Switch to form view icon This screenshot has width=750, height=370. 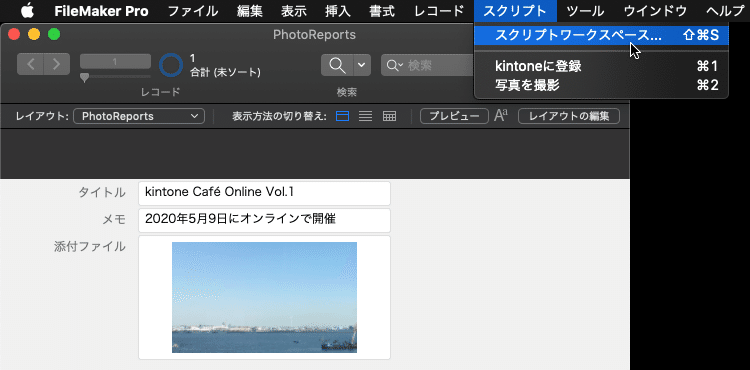[x=342, y=116]
